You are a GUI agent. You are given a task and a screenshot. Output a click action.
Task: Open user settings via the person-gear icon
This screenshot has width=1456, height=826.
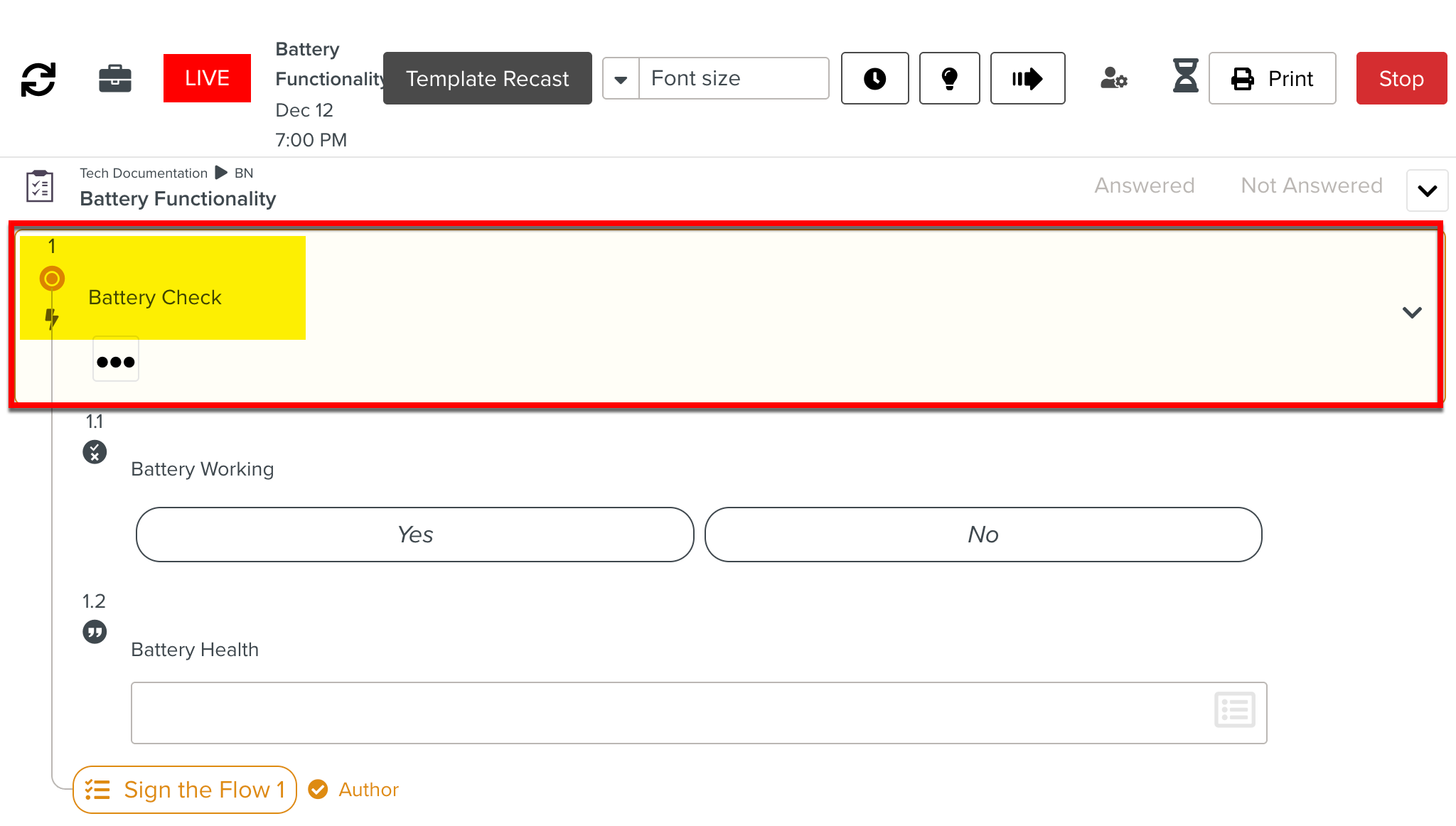pos(1113,78)
